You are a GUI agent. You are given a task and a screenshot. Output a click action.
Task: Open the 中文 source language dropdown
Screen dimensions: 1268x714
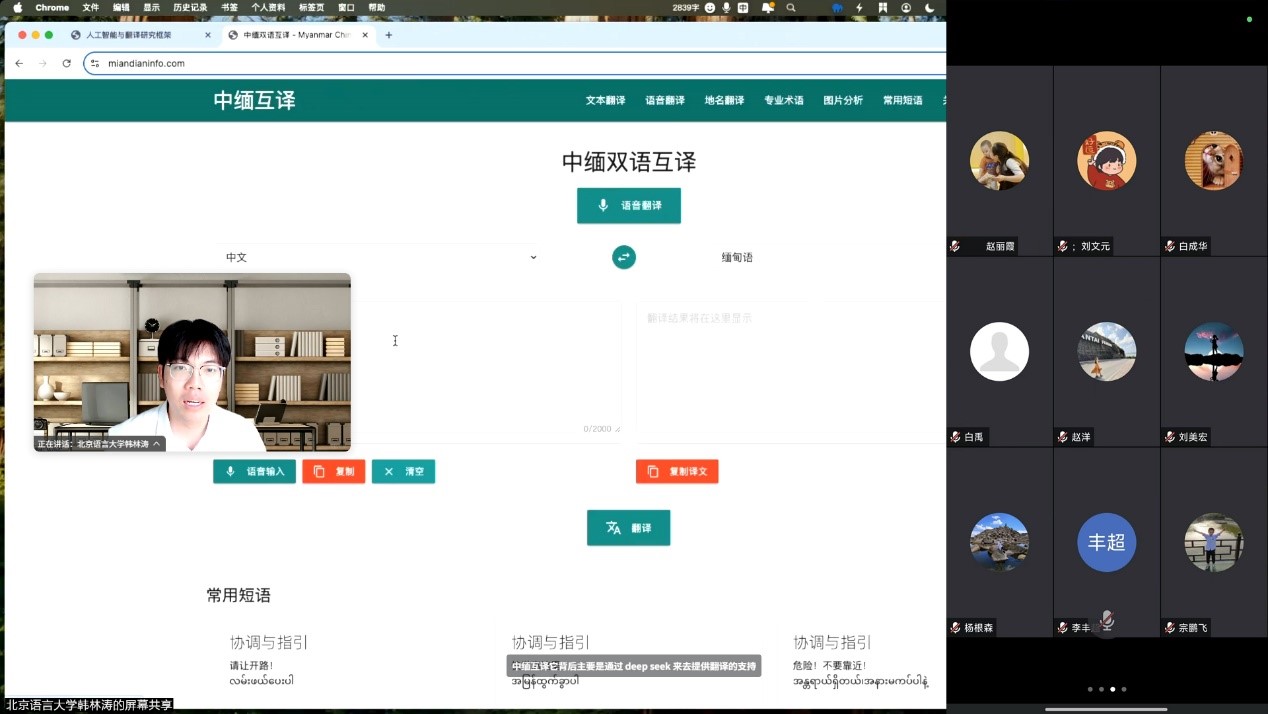(x=380, y=257)
